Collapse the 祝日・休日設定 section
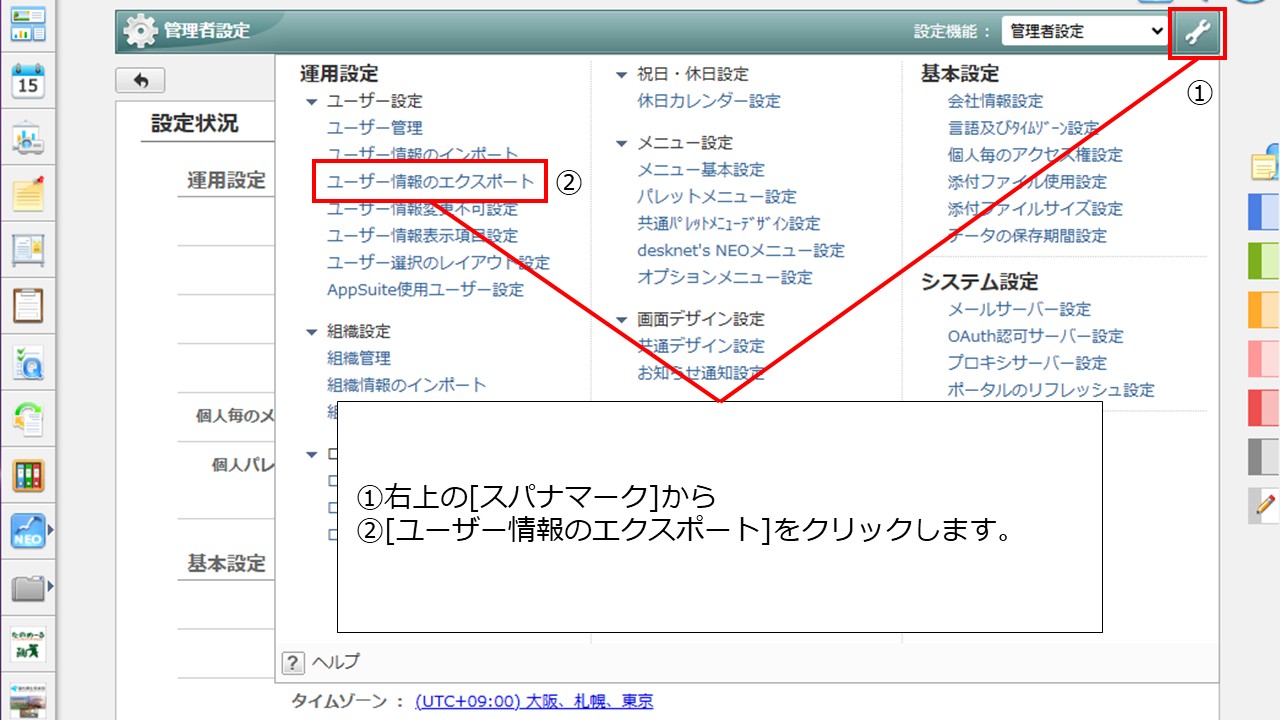The image size is (1280, 720). pyautogui.click(x=622, y=75)
